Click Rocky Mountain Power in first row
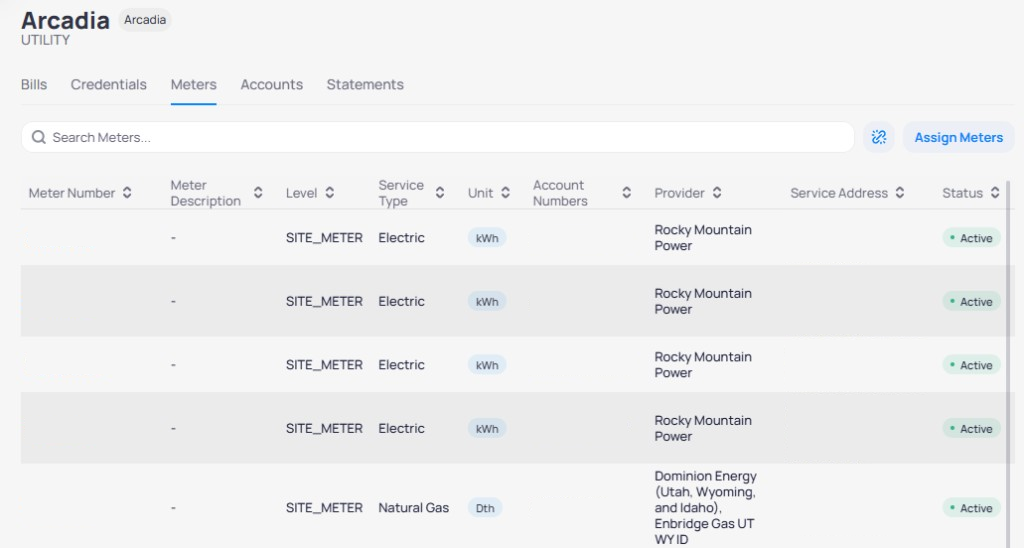This screenshot has height=548, width=1024. 703,238
